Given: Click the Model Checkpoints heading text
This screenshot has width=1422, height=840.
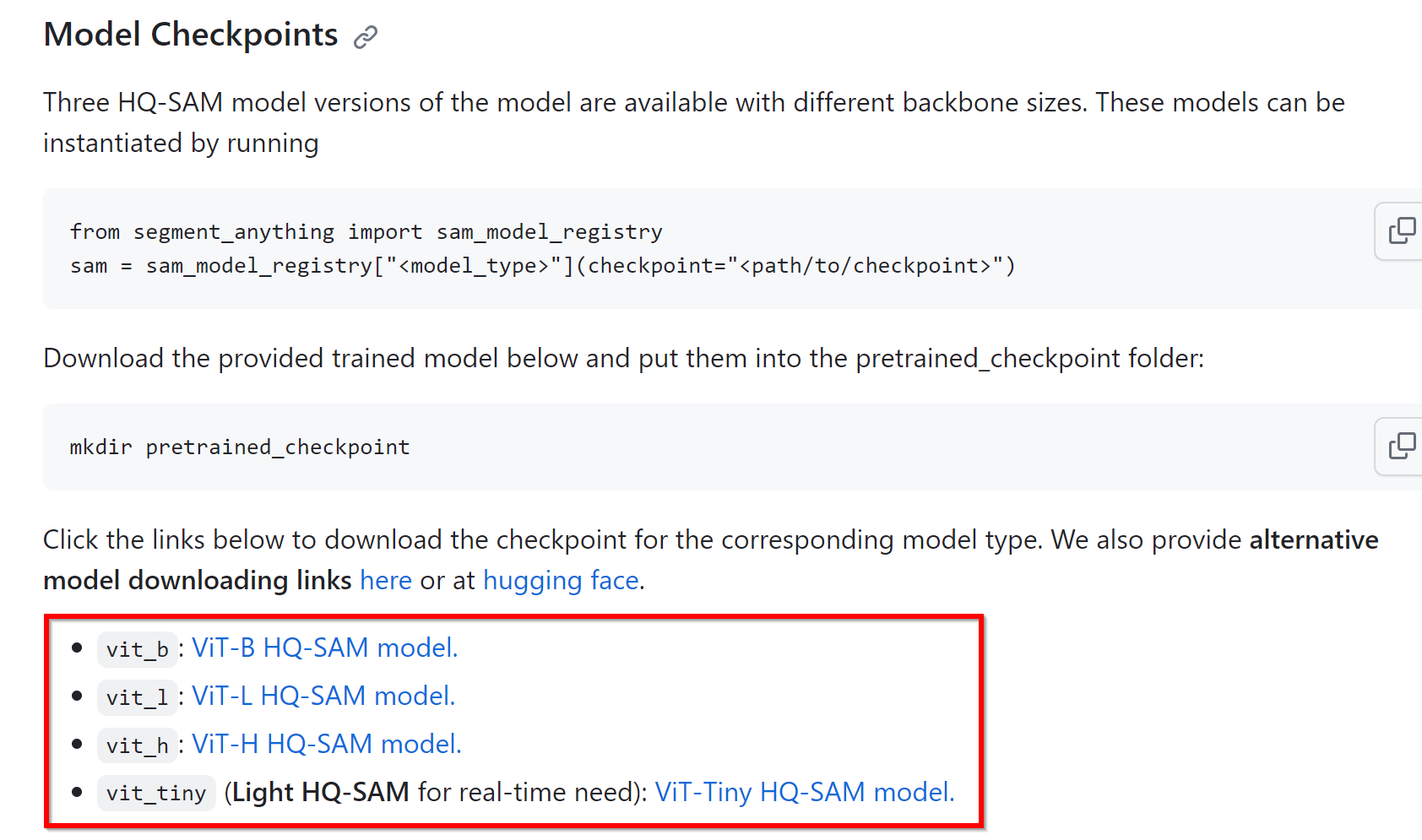Looking at the screenshot, I should 191,35.
